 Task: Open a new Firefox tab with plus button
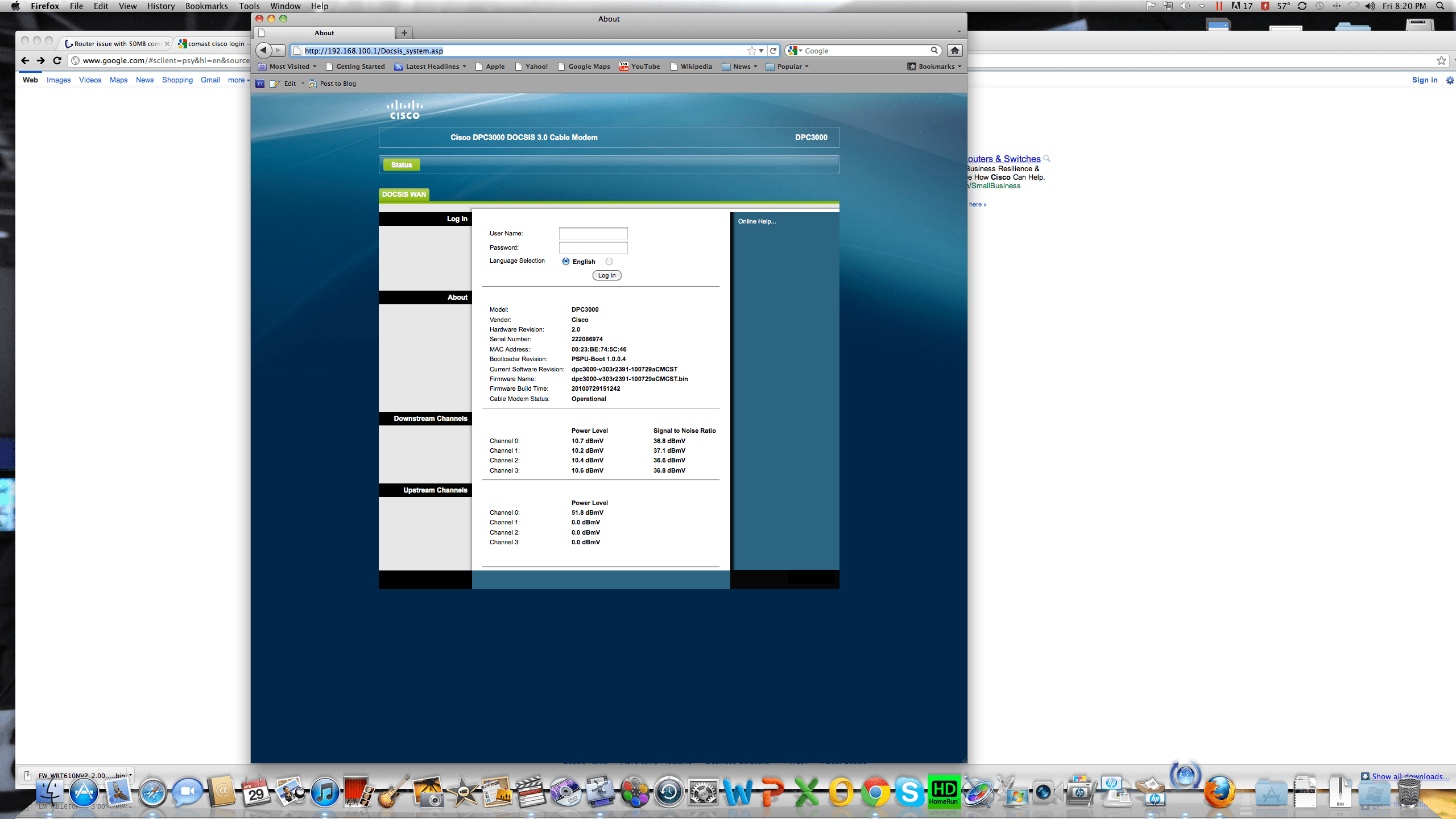tap(404, 33)
